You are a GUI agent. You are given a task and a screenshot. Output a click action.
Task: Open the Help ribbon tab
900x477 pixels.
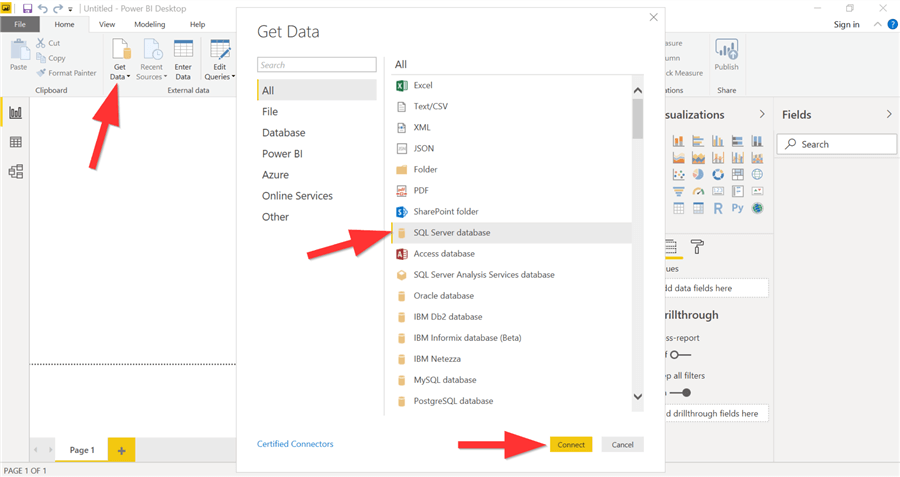tap(197, 24)
